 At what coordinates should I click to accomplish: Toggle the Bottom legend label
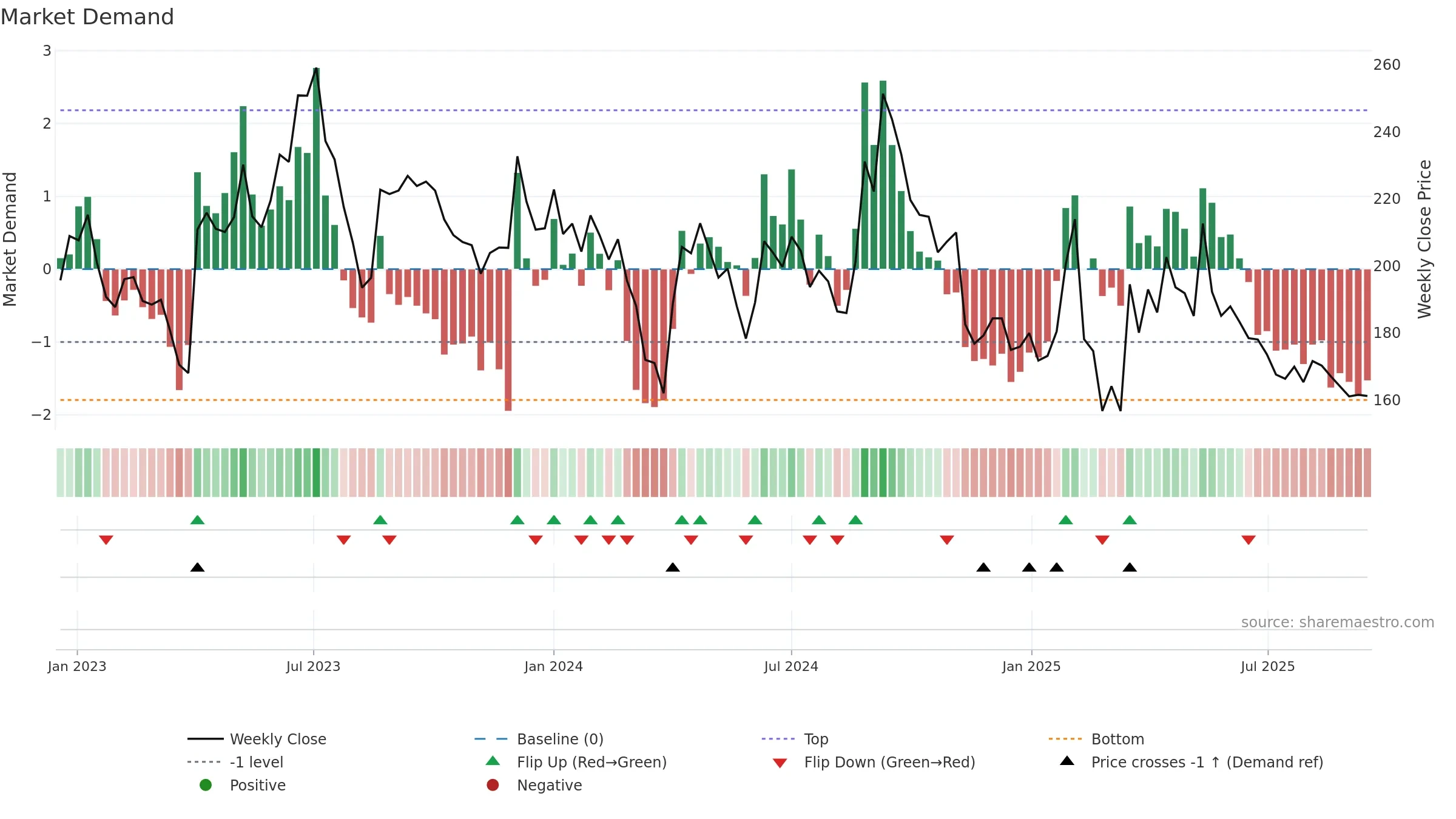[x=1117, y=739]
